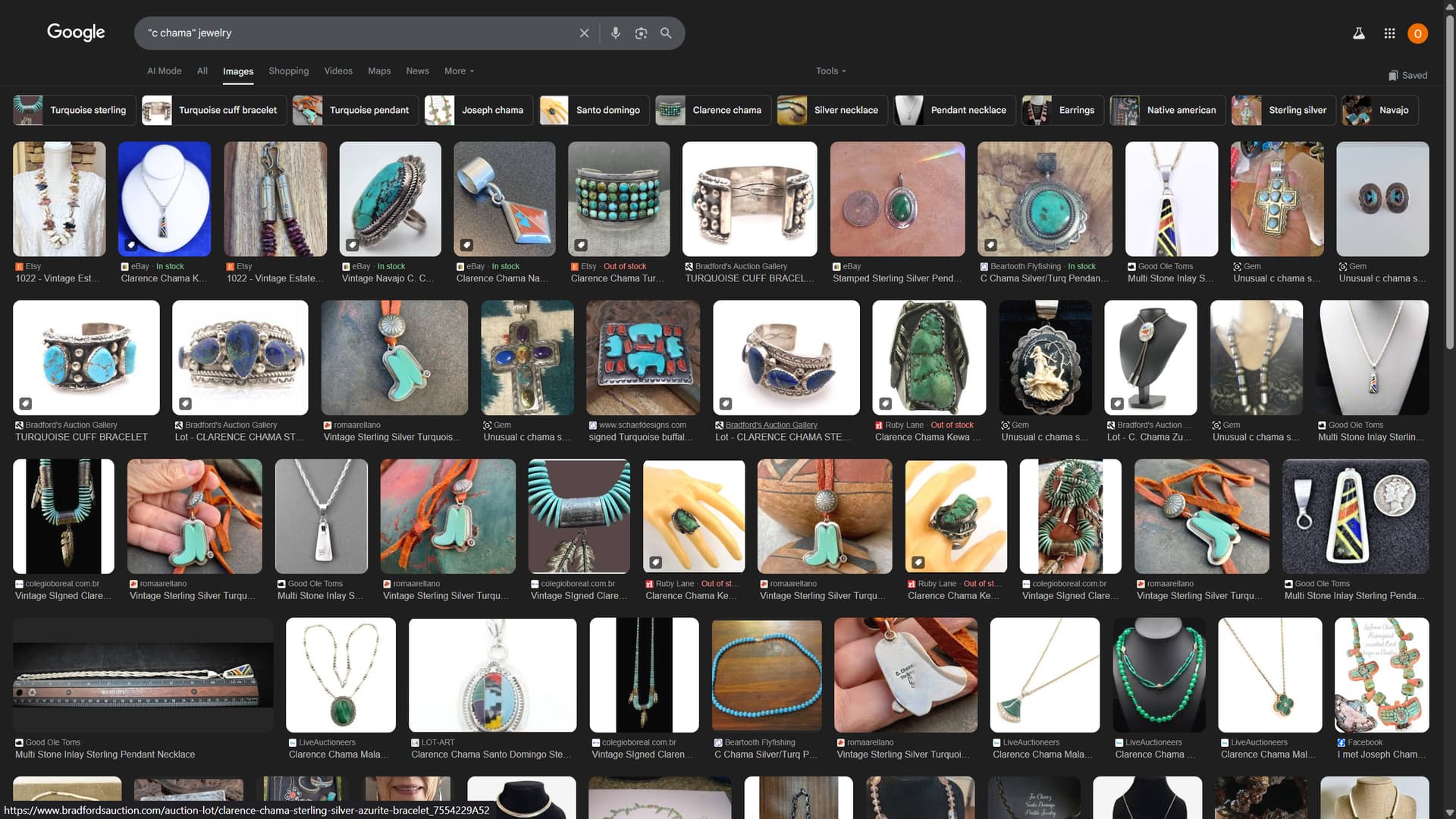Switch to the Maps tab
The image size is (1456, 819).
coord(379,71)
